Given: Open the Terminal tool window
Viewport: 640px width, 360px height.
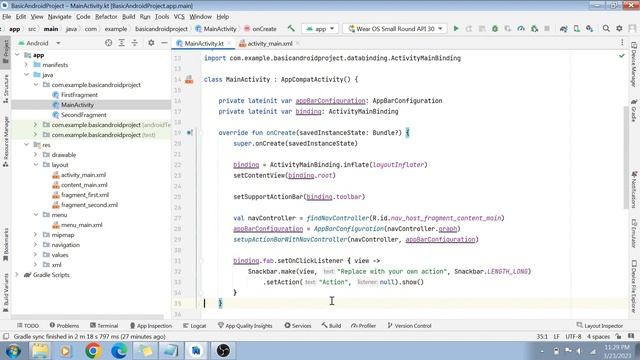Looking at the screenshot, I should (104, 326).
